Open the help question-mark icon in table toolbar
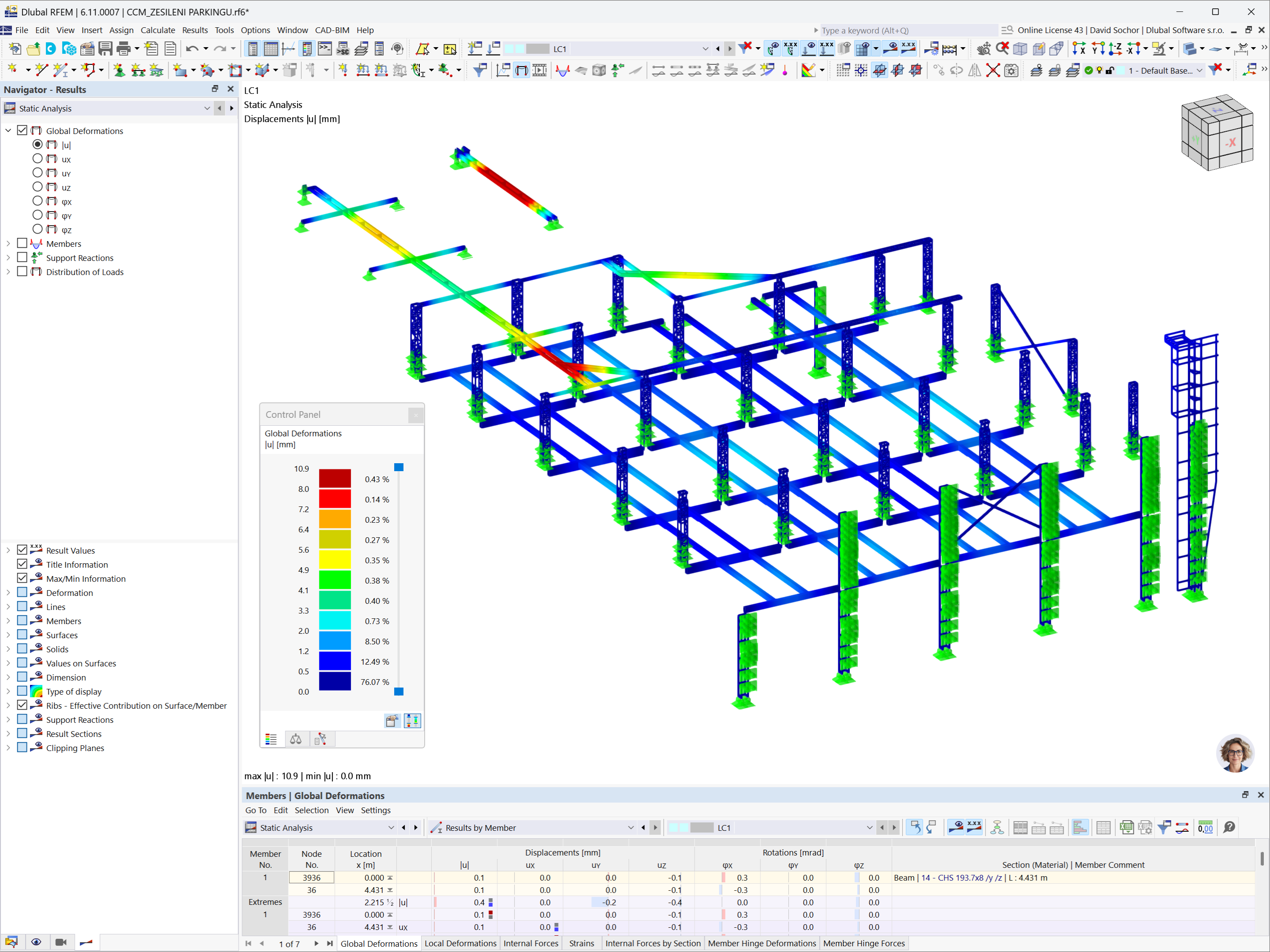1270x952 pixels. click(1229, 827)
